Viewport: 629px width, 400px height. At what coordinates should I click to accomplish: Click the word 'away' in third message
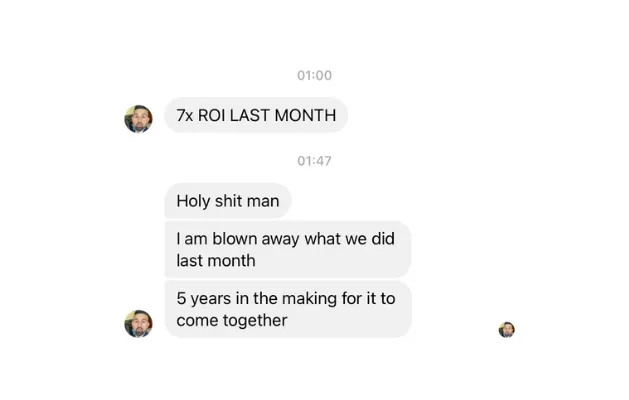click(x=280, y=240)
